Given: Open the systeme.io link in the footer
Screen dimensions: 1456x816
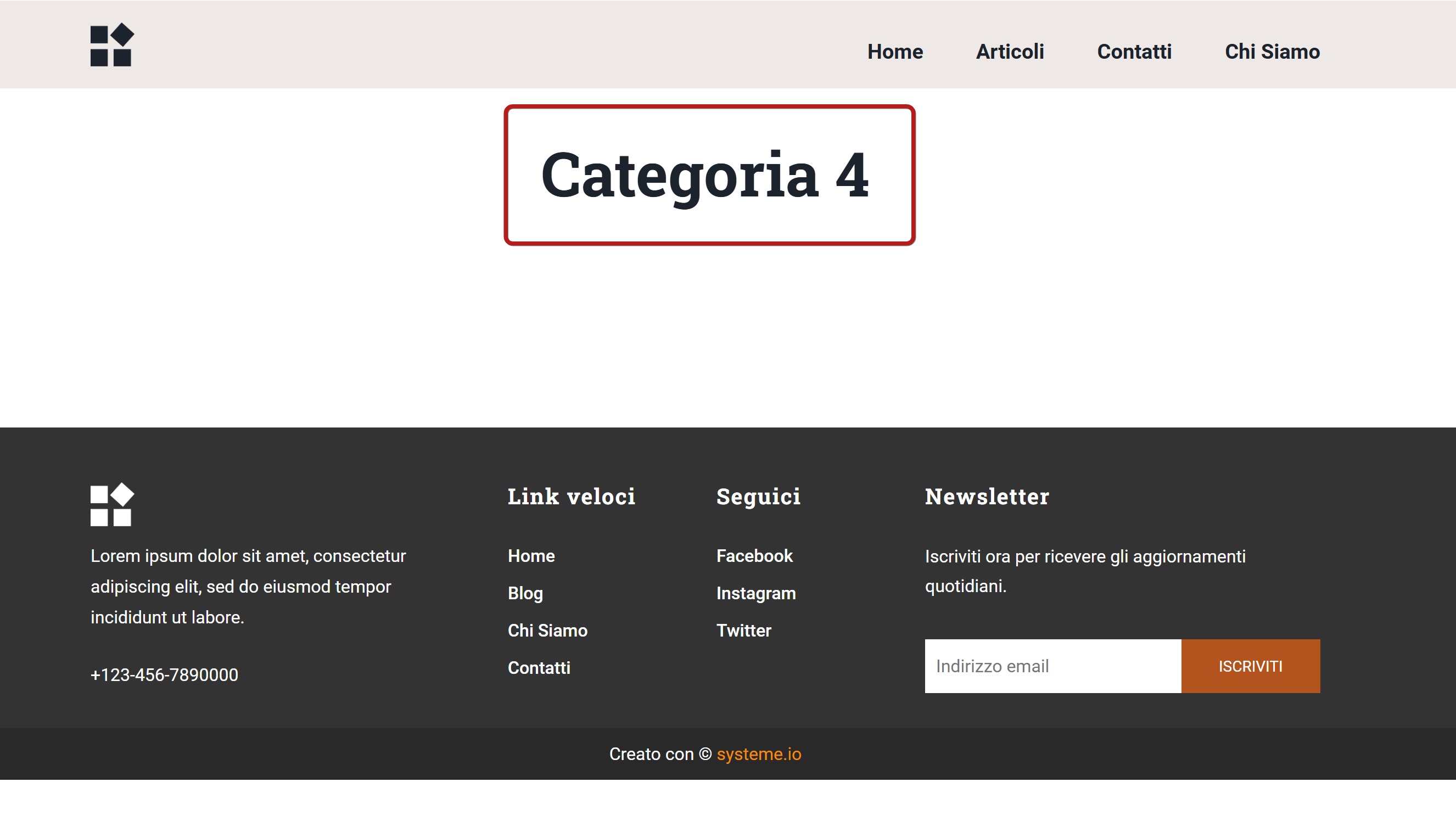Looking at the screenshot, I should pos(759,755).
